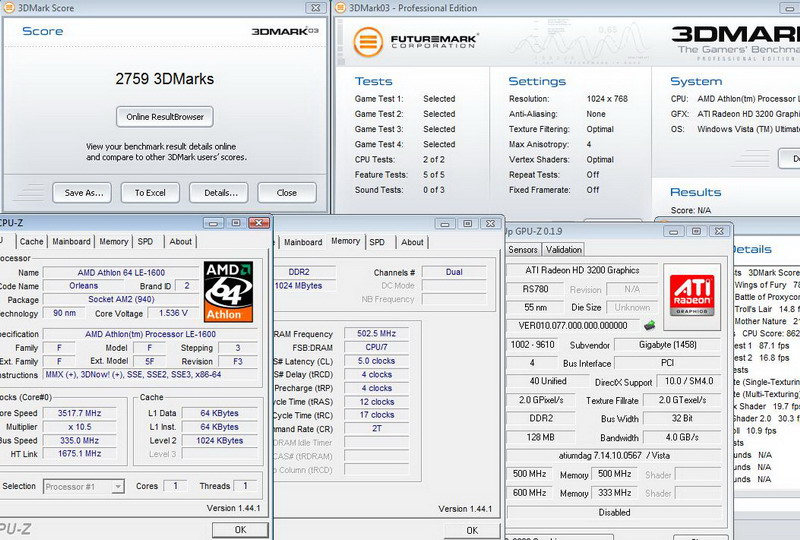Viewport: 800px width, 540px height.
Task: Click the Code Name value Orleans
Action: [x=84, y=286]
